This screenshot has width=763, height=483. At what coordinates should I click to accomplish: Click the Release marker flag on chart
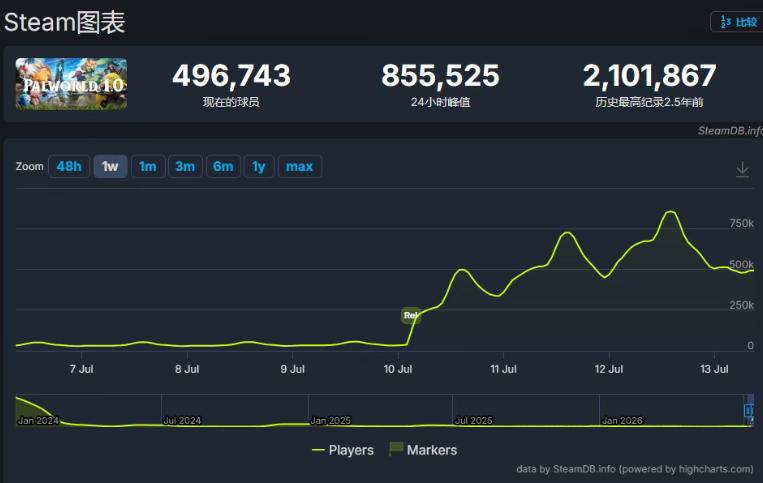click(411, 315)
